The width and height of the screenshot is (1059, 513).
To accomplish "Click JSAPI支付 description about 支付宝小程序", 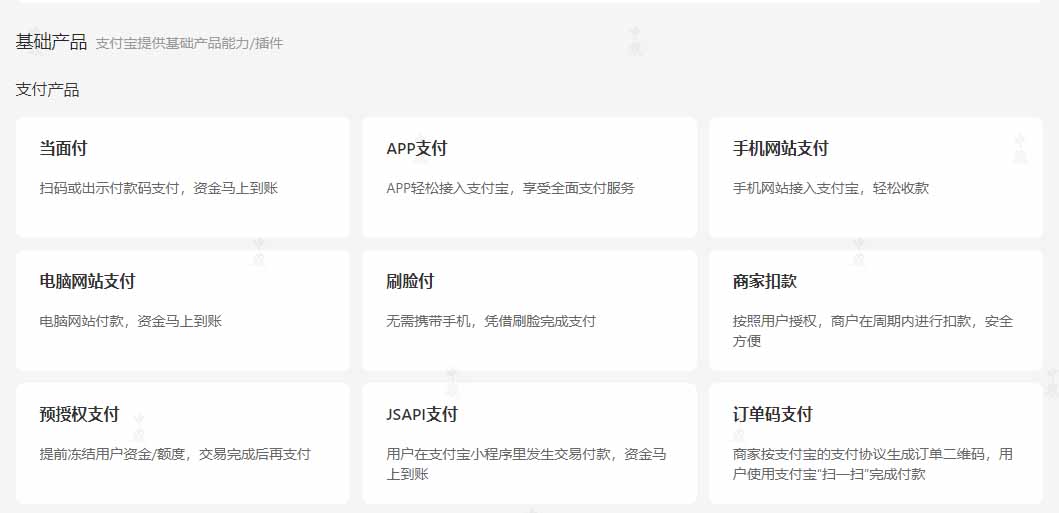I will click(526, 464).
